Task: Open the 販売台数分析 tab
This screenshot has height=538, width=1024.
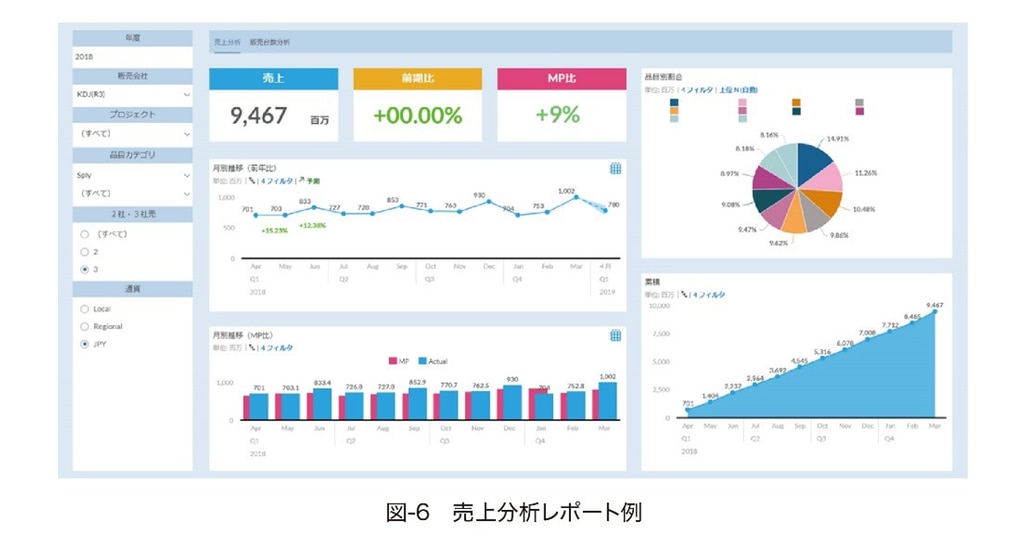Action: pos(270,43)
